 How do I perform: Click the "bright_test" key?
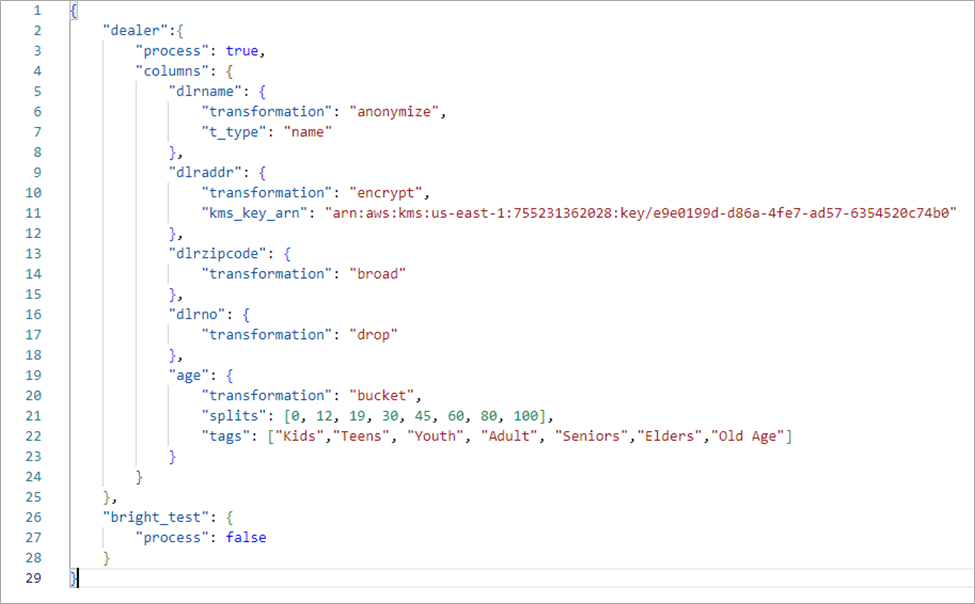[155, 518]
